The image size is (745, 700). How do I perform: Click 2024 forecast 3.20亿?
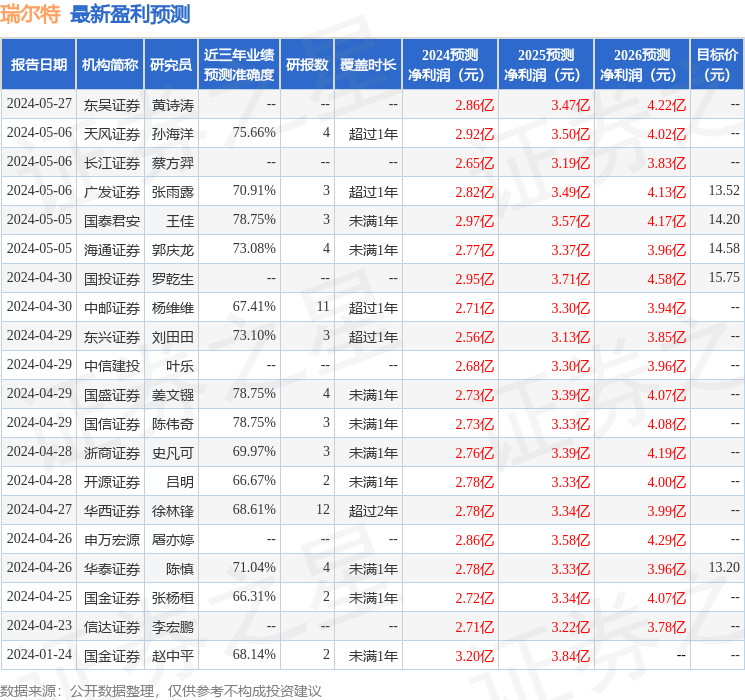pyautogui.click(x=475, y=656)
